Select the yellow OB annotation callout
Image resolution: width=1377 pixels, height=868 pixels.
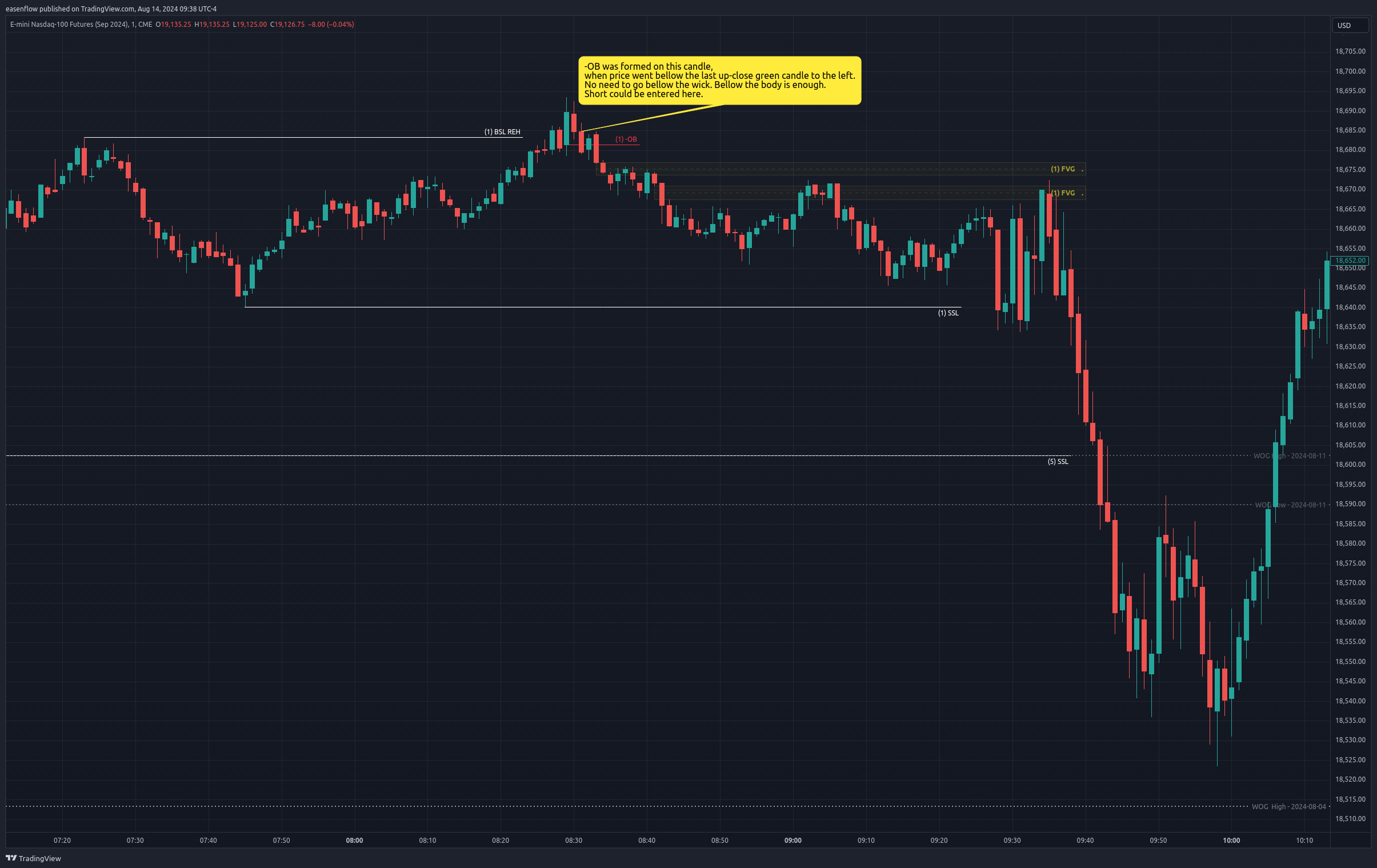pyautogui.click(x=719, y=80)
